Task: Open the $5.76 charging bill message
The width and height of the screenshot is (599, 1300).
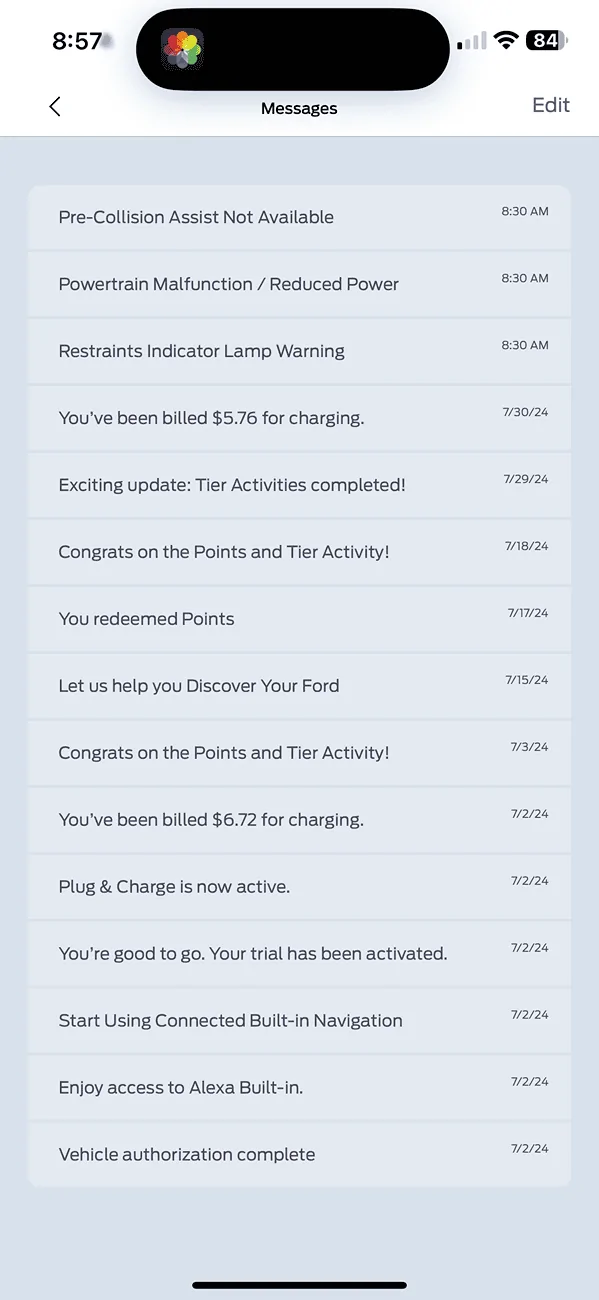Action: [x=299, y=418]
